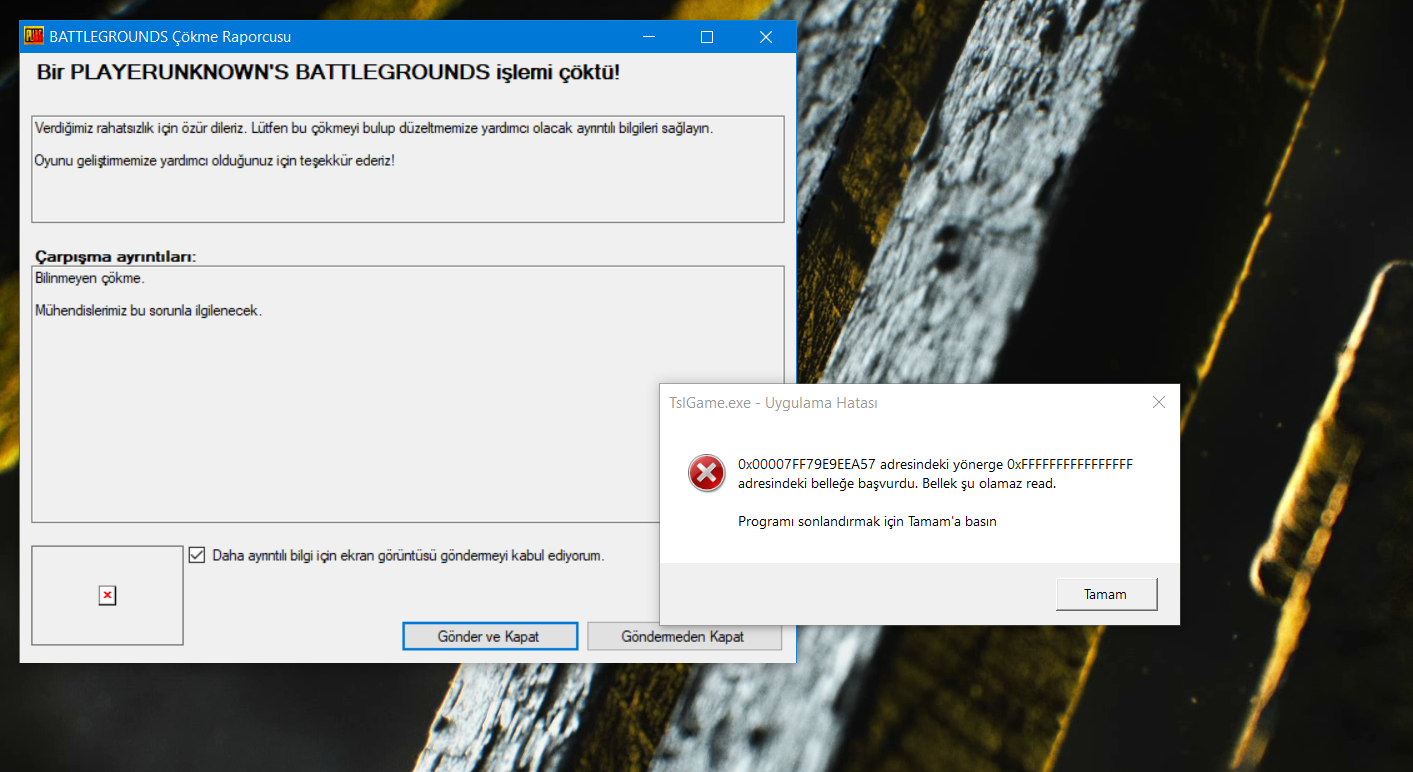Screen dimensions: 1413x772
Task: Click the 'Verdiğimiz rahatsızlık için özür dileriz' line
Action: tap(374, 128)
